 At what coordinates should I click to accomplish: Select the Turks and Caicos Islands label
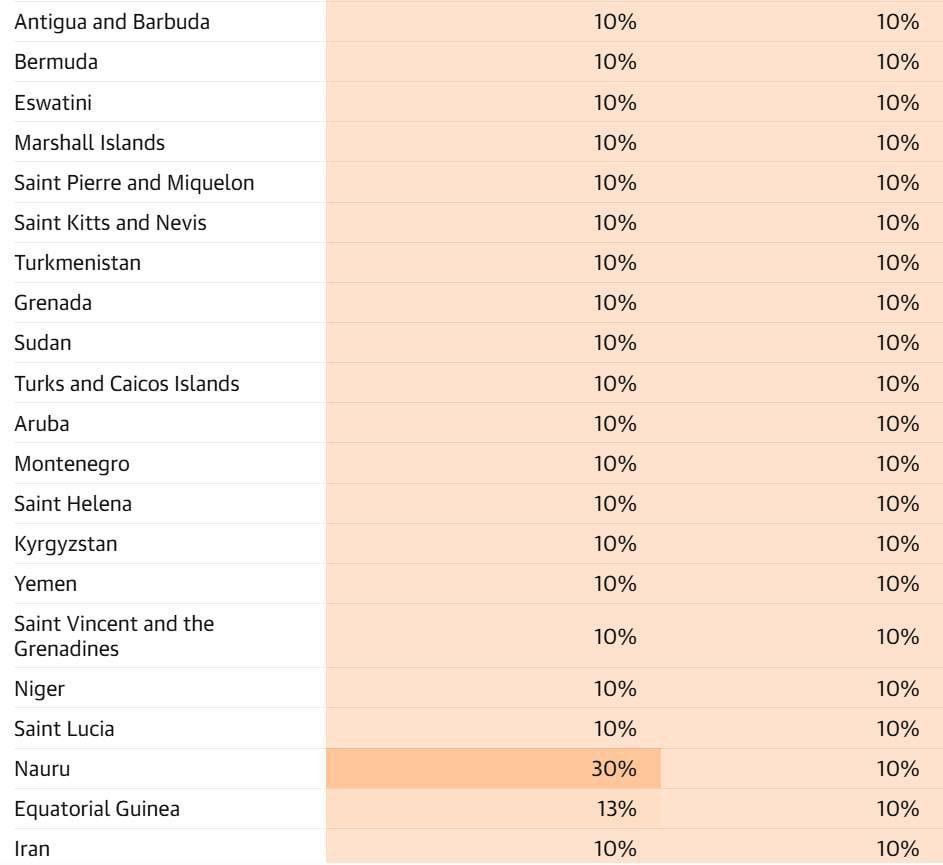126,384
